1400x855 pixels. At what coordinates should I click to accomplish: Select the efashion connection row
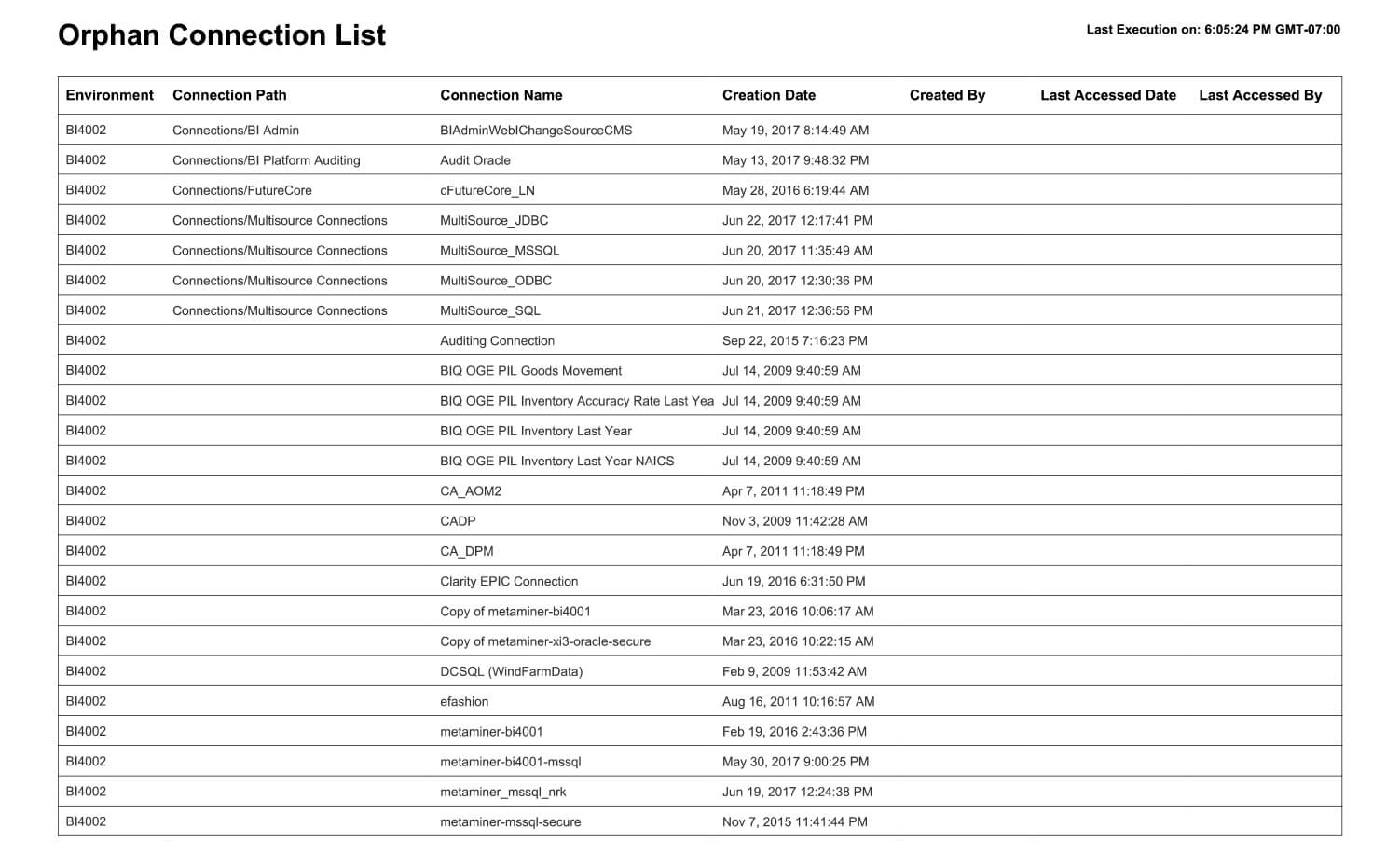(700, 701)
